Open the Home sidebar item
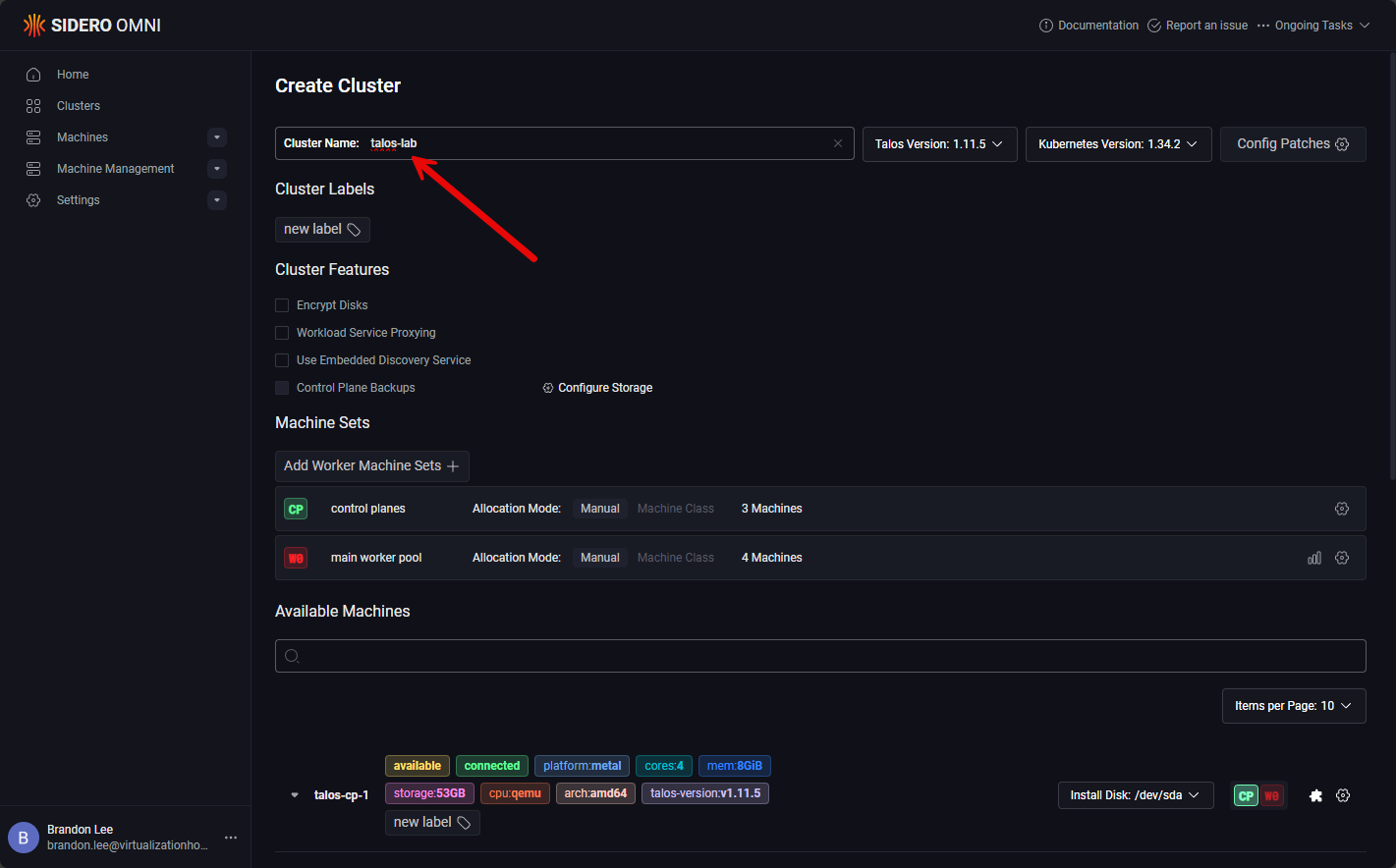 [73, 75]
